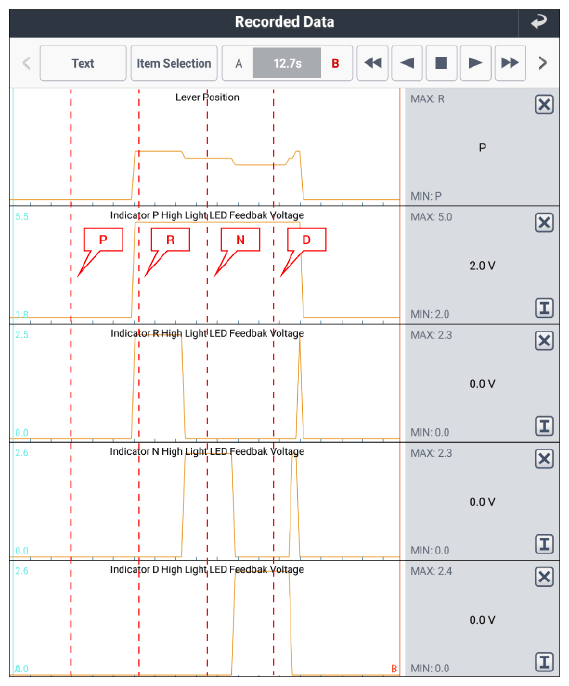Play the recorded data forward
The image size is (569, 686).
(x=475, y=63)
